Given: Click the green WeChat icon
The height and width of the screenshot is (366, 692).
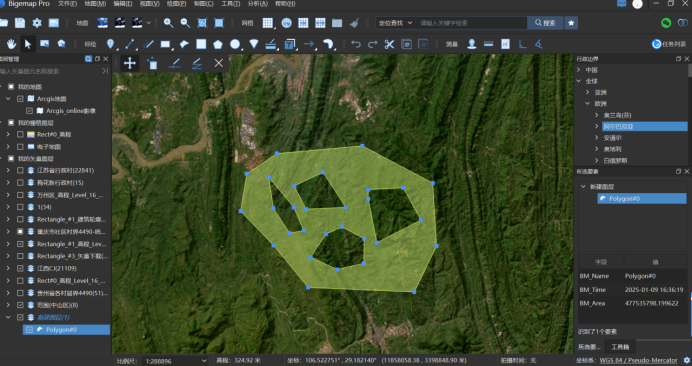Looking at the screenshot, I should (666, 23).
